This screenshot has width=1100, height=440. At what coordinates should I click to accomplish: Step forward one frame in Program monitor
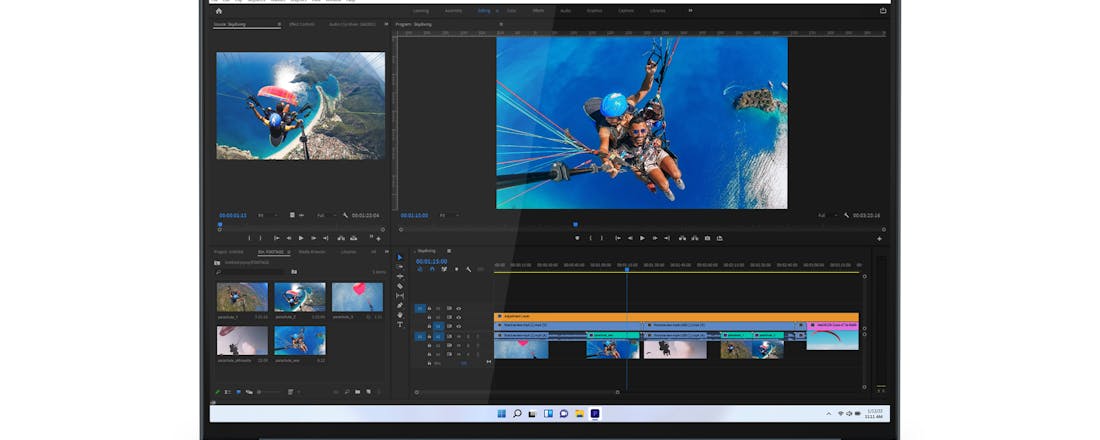click(655, 238)
